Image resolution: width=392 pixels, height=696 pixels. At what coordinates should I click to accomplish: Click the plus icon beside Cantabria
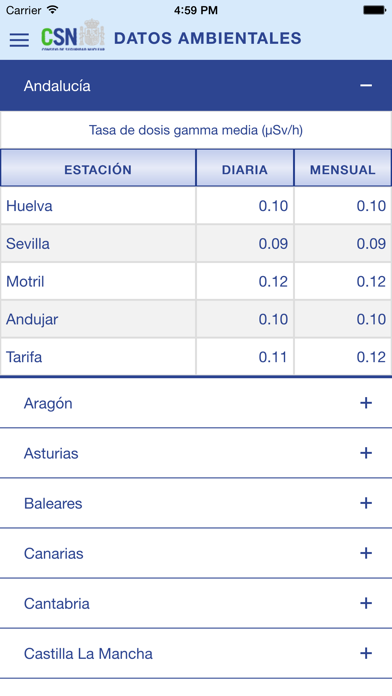366,603
